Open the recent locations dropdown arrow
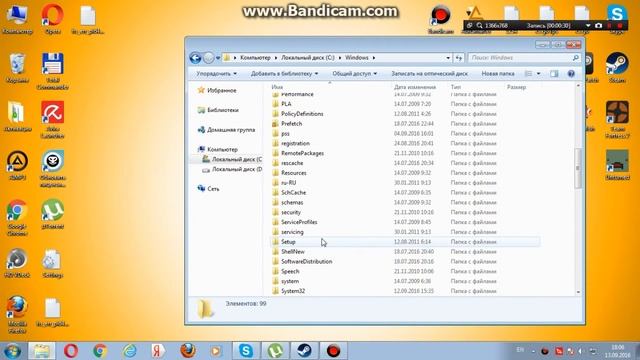 218,58
